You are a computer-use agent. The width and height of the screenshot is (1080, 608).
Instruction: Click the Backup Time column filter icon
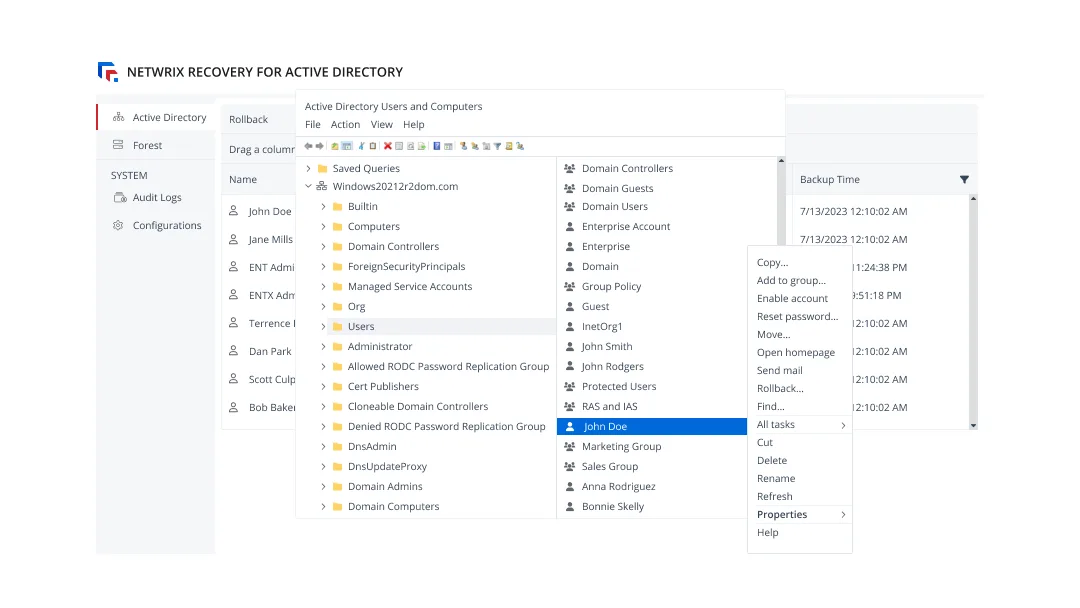click(964, 179)
